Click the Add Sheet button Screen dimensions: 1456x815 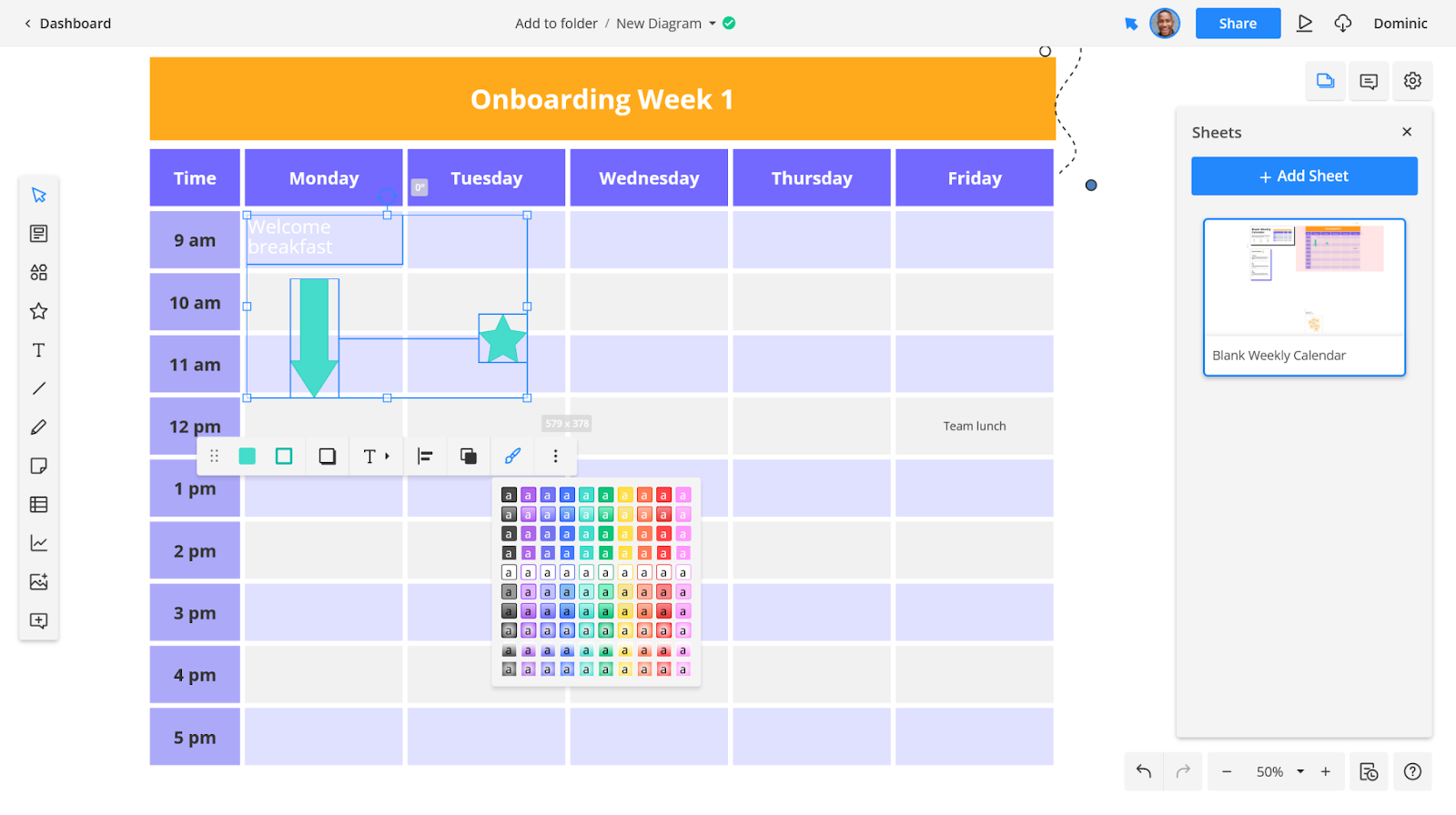point(1303,176)
